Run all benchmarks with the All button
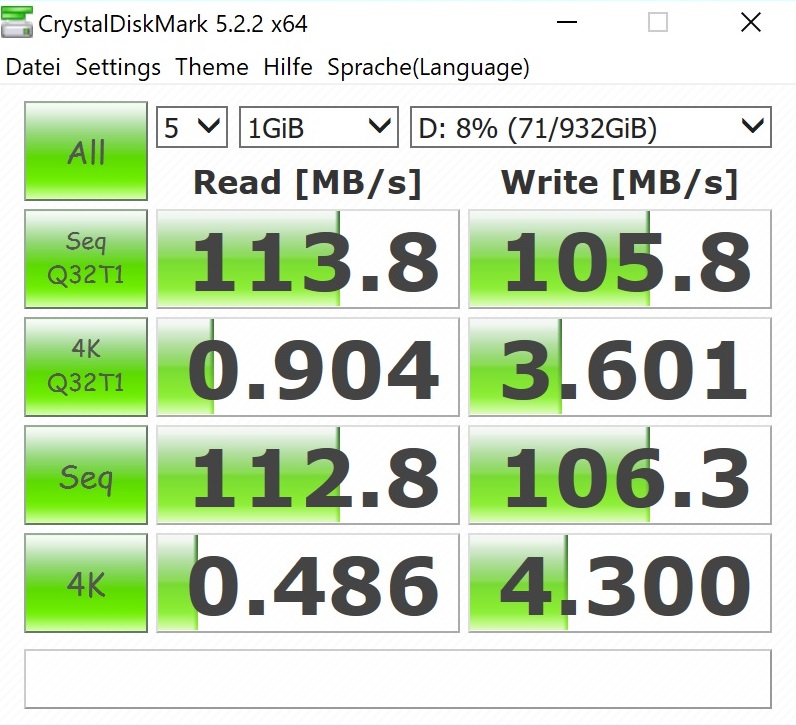This screenshot has width=796, height=725. tap(86, 153)
